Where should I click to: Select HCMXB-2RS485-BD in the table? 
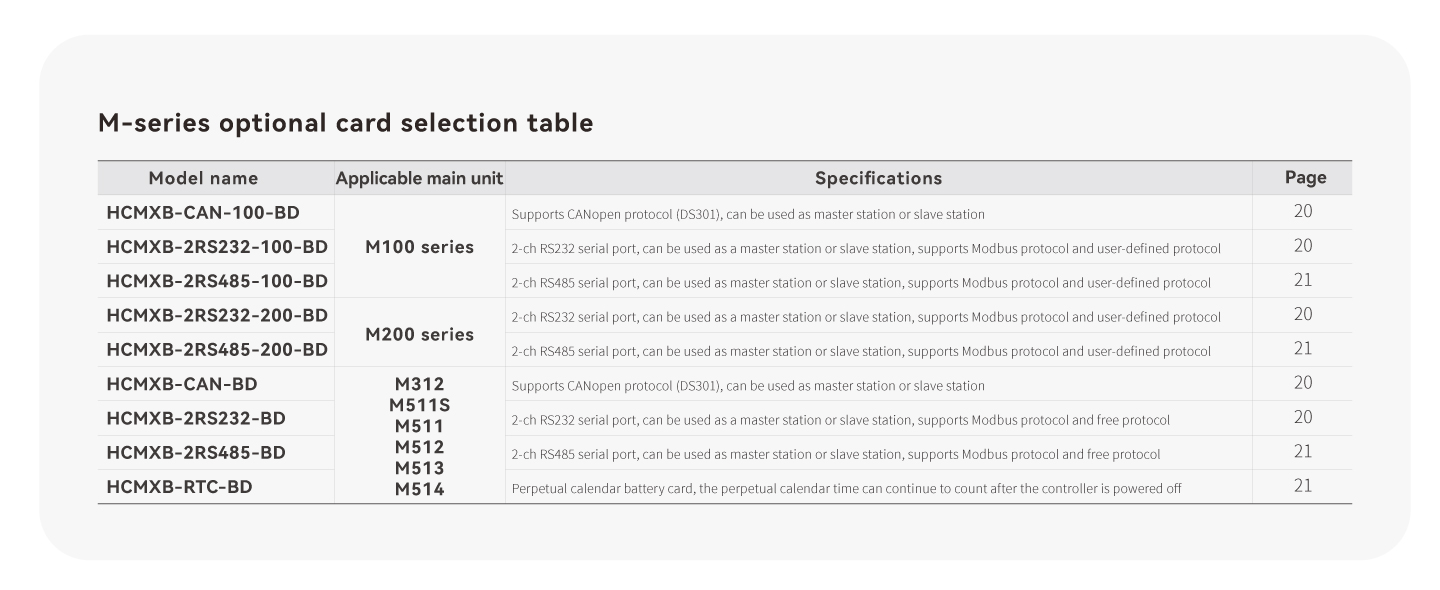[196, 452]
